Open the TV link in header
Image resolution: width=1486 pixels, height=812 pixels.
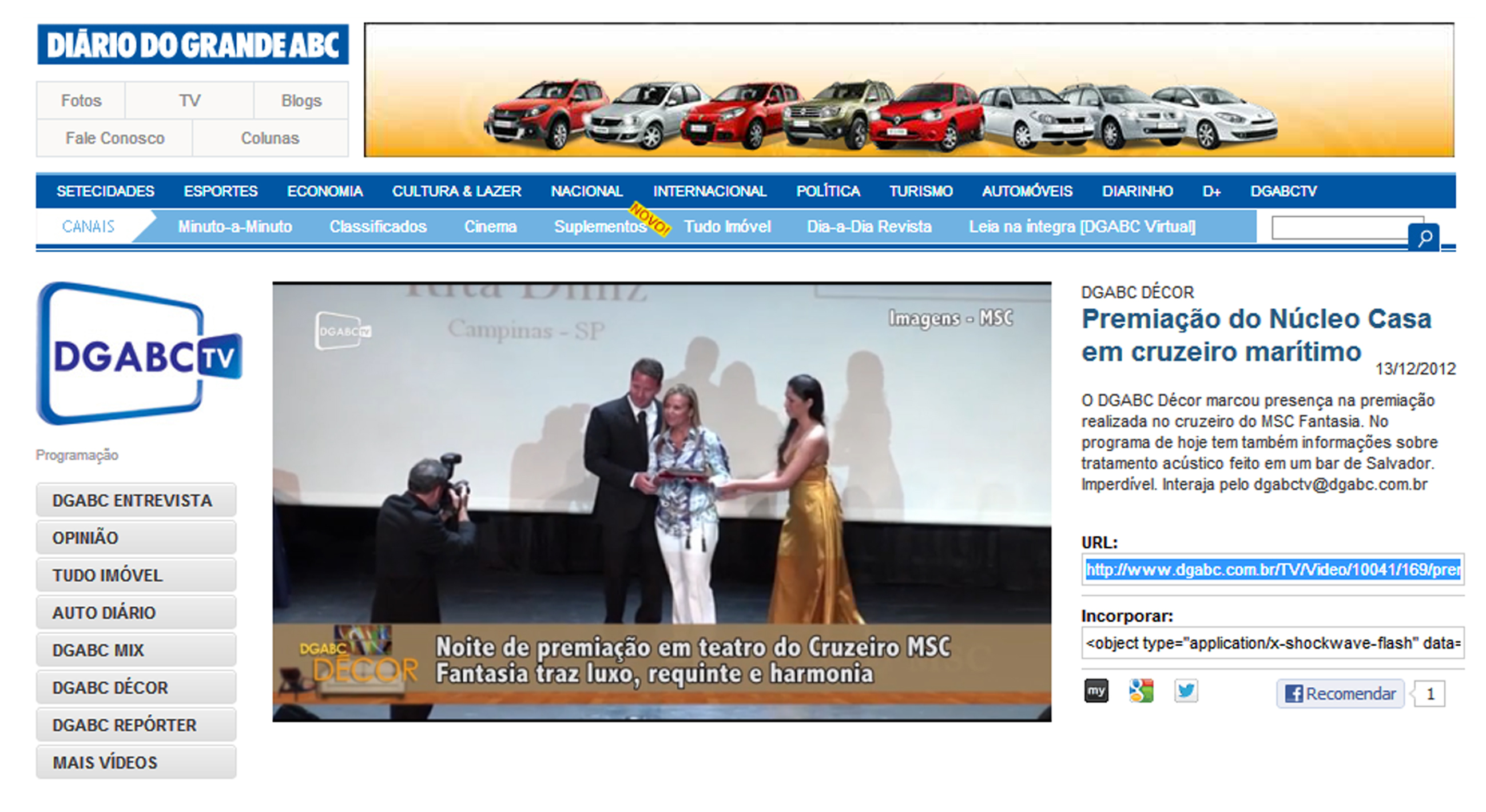[189, 100]
